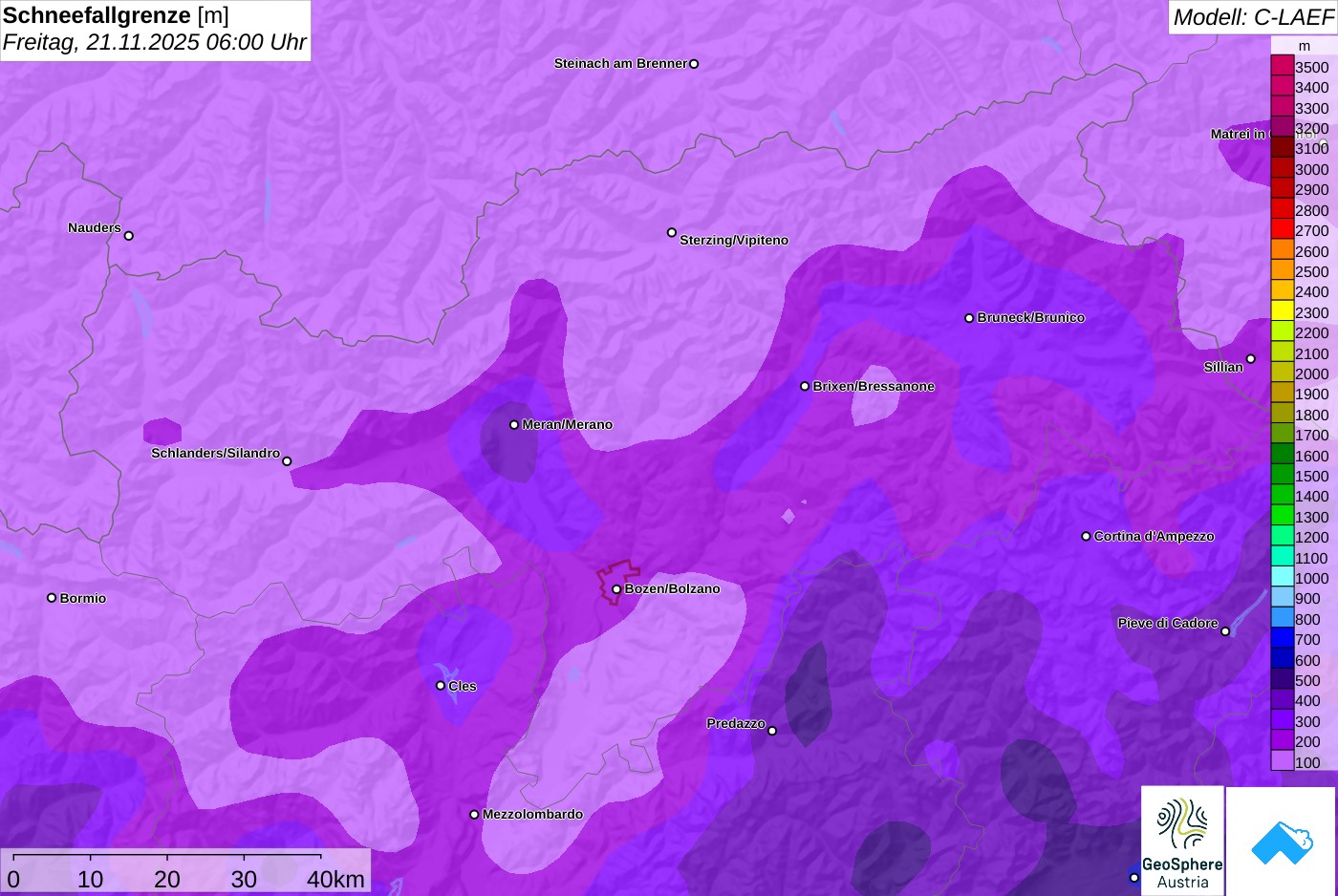Pick the 1200 m legend color swatch
The image size is (1338, 896).
[x=1282, y=536]
